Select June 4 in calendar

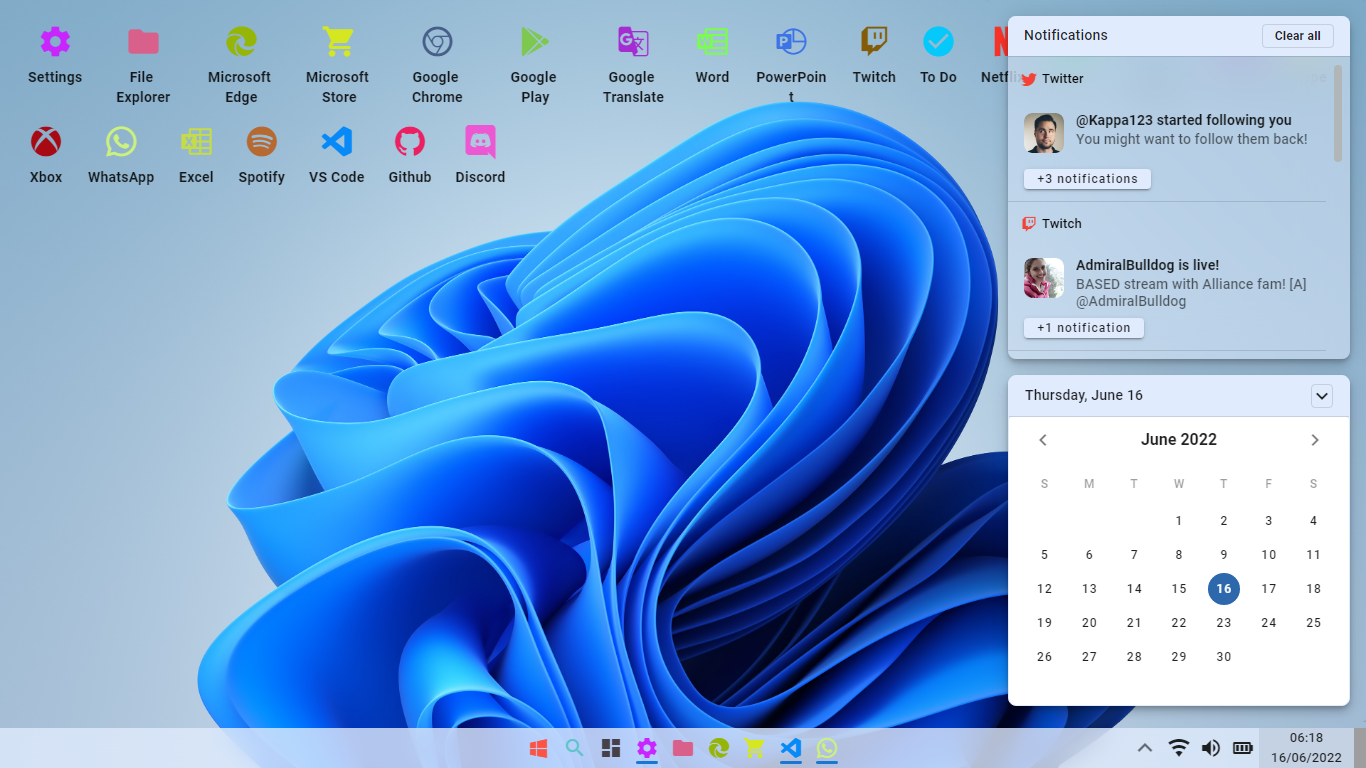pos(1314,521)
